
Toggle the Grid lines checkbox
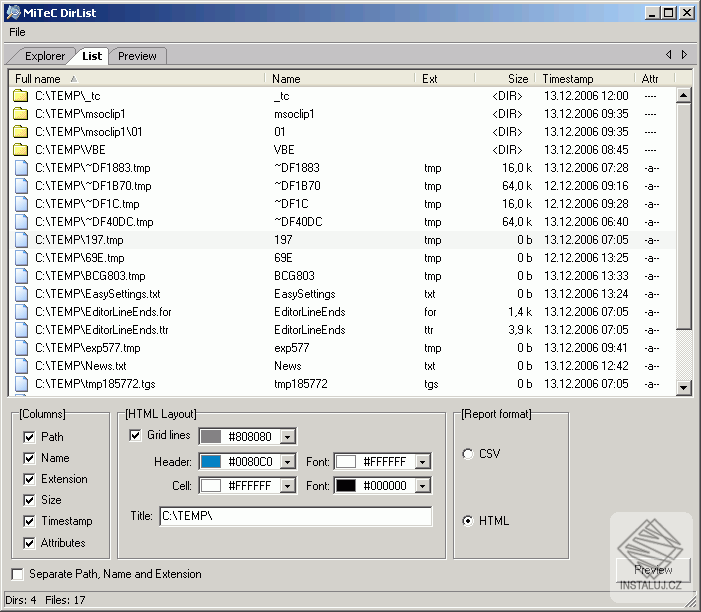(136, 435)
